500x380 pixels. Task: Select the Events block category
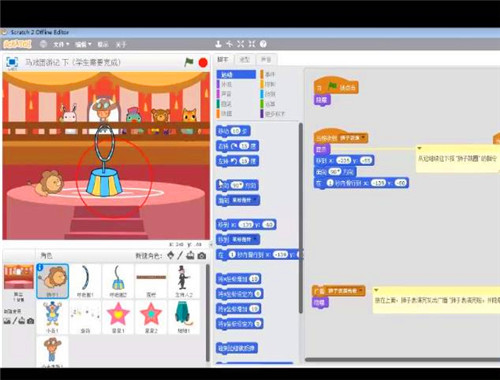click(x=270, y=74)
